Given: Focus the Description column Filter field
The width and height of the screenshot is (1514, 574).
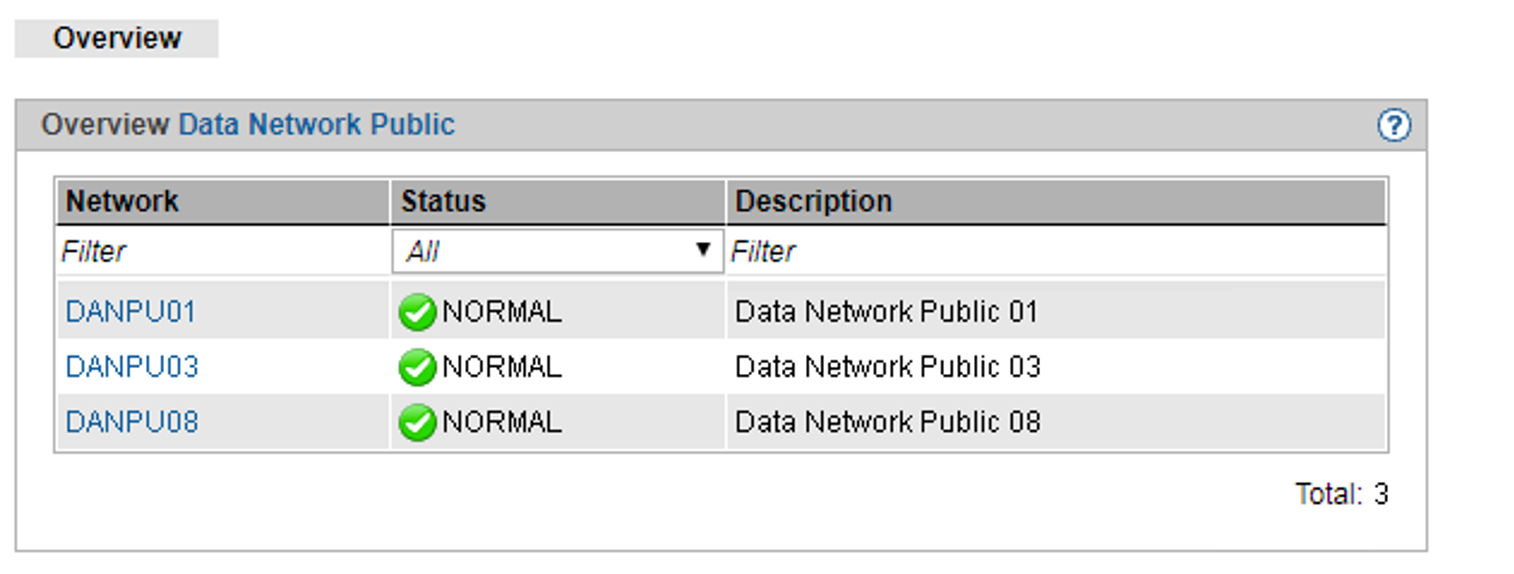Looking at the screenshot, I should [1056, 251].
